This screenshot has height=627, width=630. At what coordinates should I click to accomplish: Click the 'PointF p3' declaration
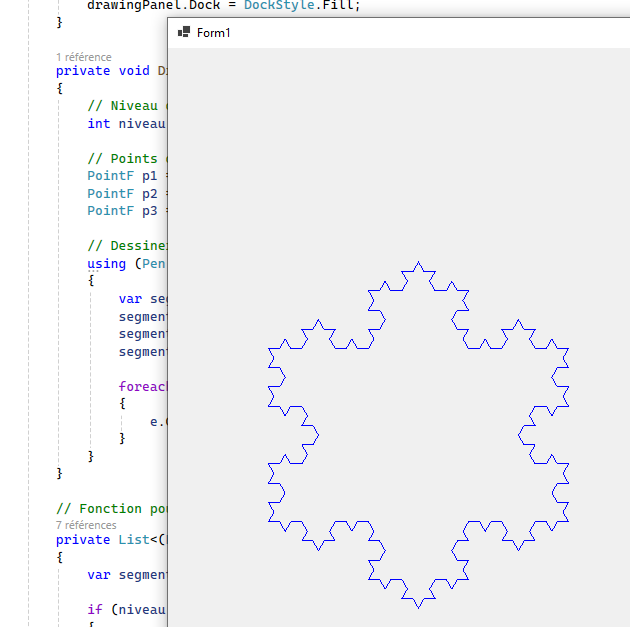point(123,211)
